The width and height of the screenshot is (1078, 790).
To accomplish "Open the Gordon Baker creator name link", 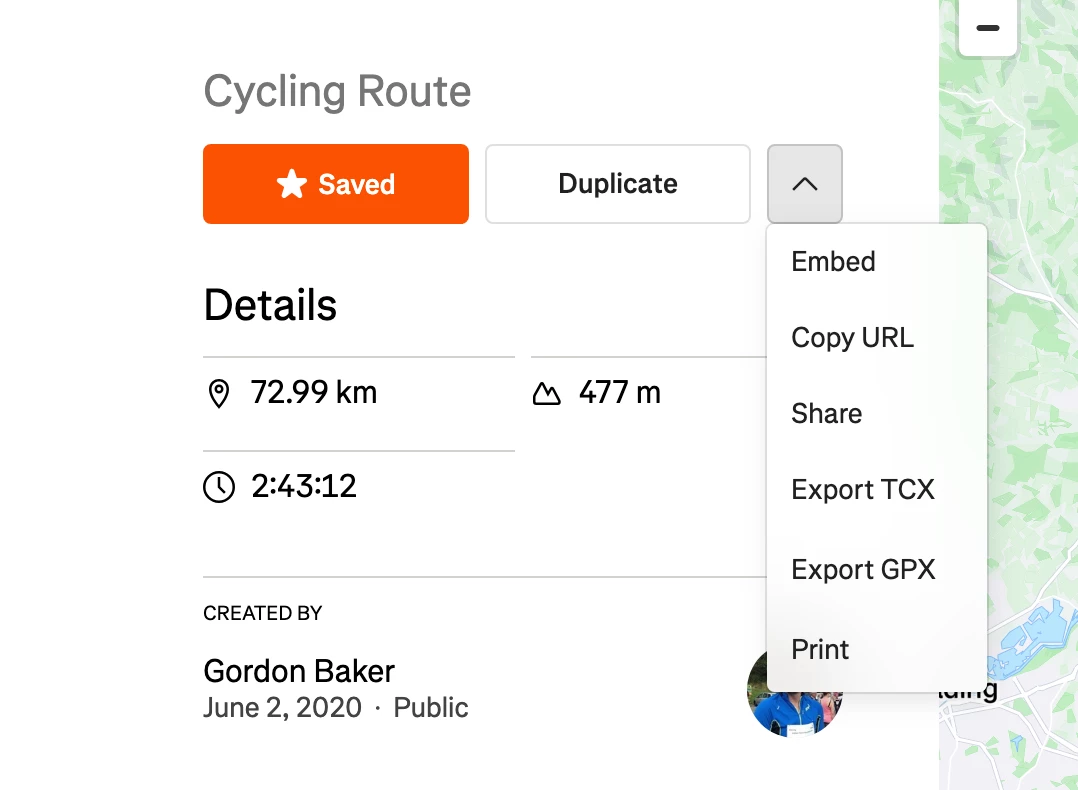I will pyautogui.click(x=299, y=671).
